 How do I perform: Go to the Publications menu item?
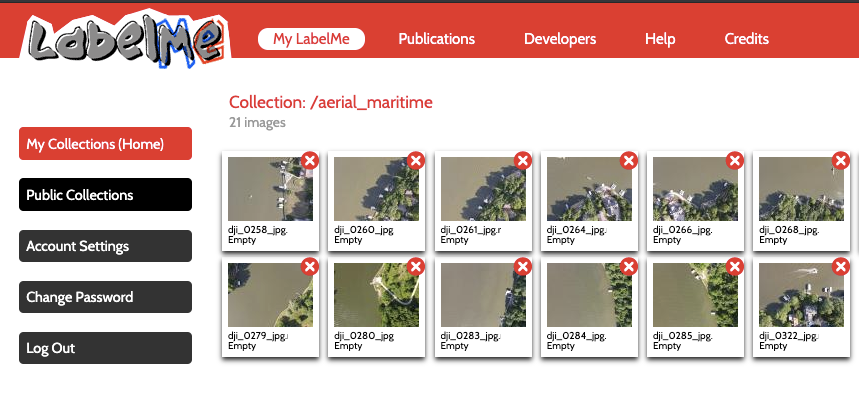[437, 39]
